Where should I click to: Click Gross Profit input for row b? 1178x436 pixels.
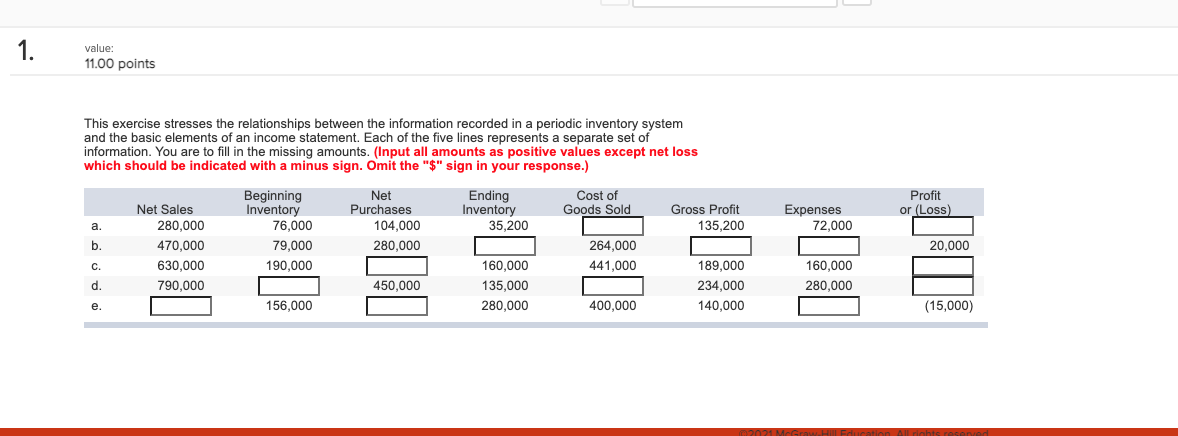tap(721, 246)
